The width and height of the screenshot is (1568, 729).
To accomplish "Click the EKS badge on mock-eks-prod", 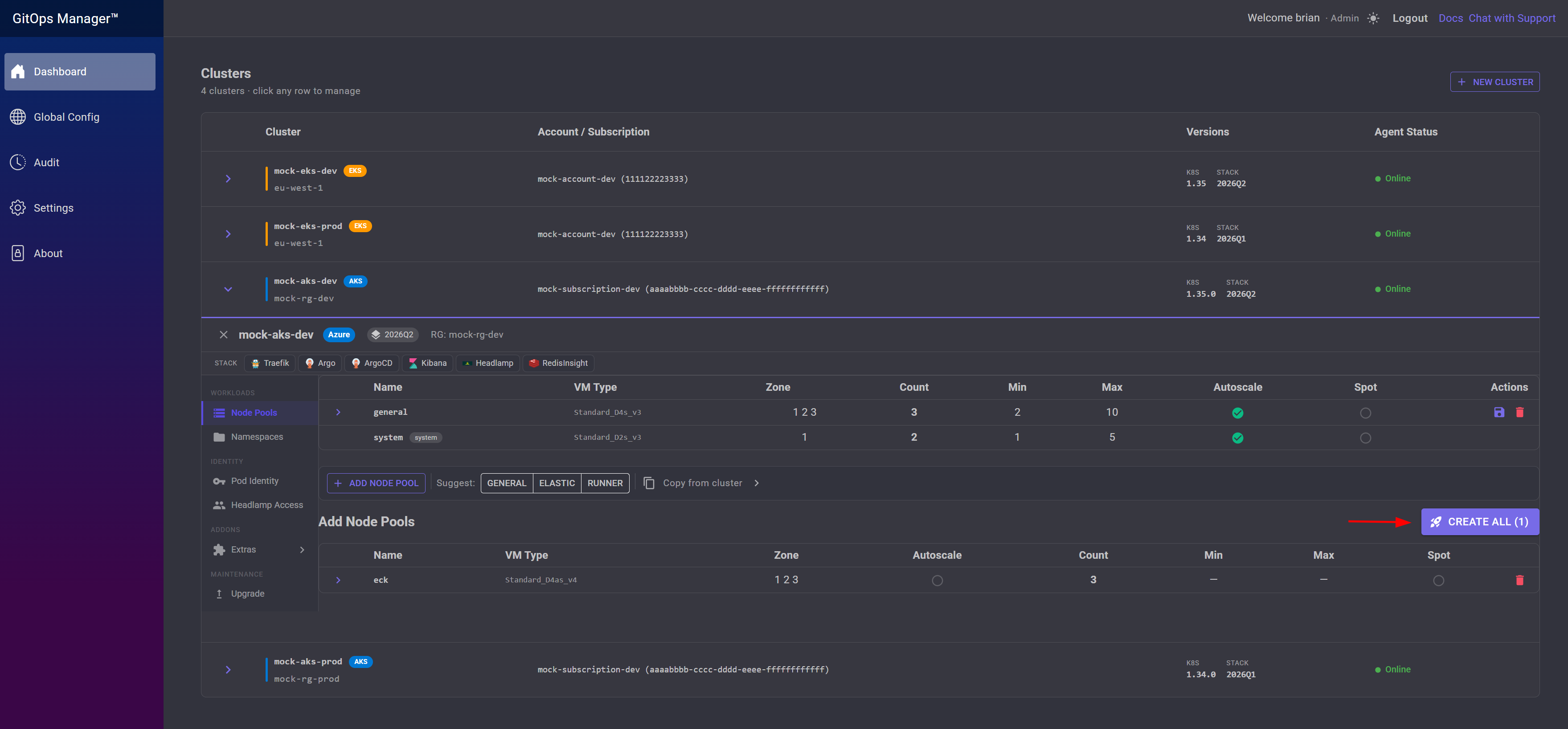I will click(x=360, y=226).
